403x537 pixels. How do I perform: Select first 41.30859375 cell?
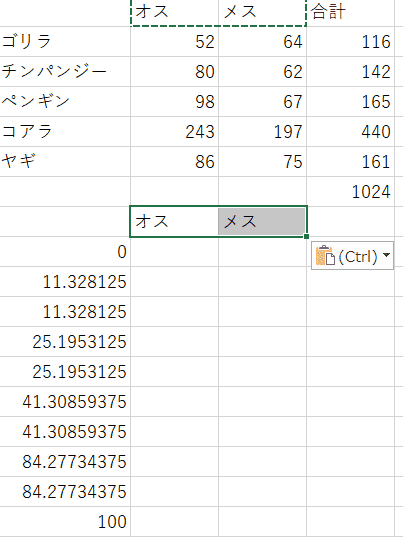(x=65, y=401)
